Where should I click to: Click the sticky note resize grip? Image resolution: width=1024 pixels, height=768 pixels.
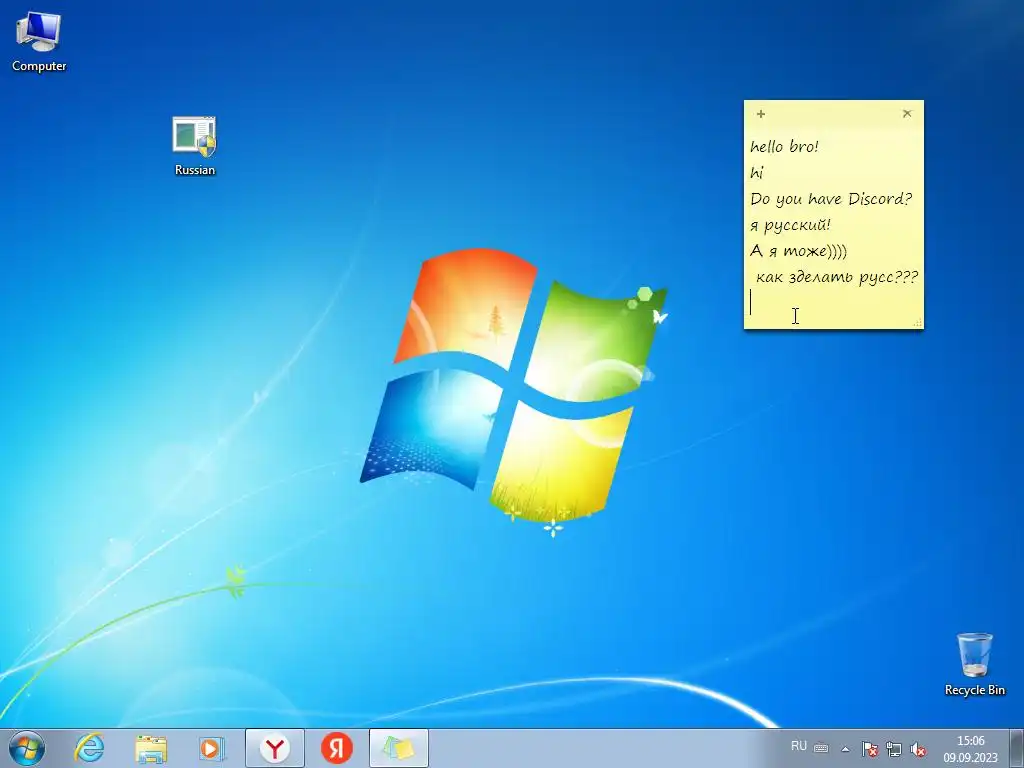918,323
